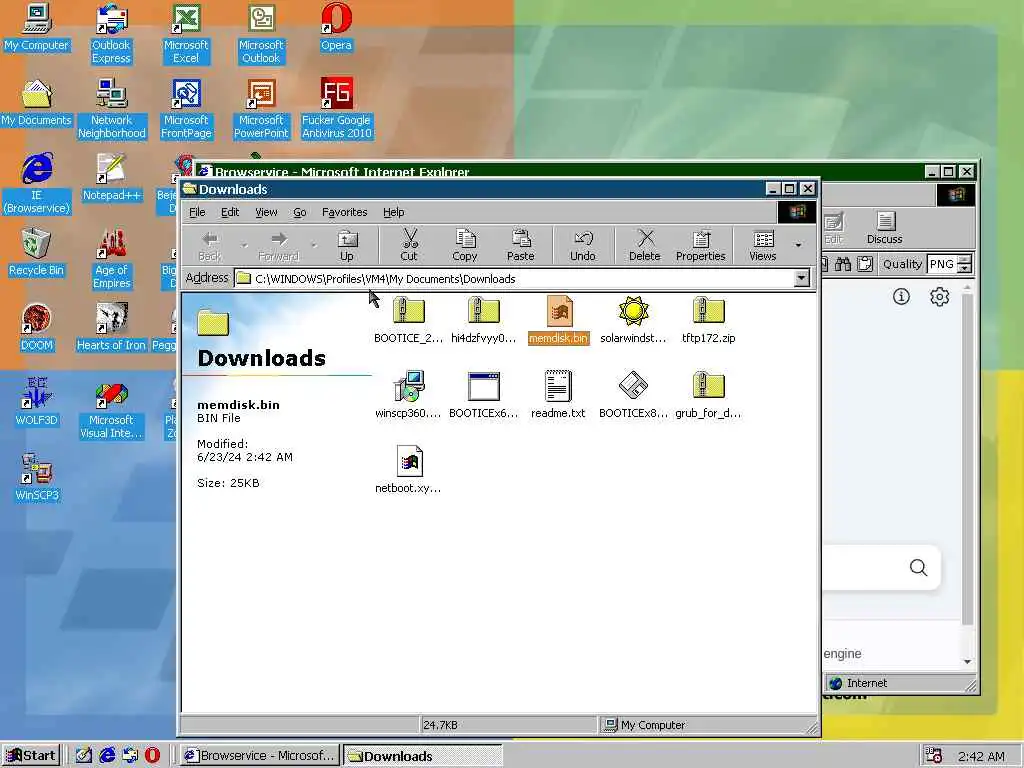Switch to Browservice taskbar button
The height and width of the screenshot is (768, 1024).
pos(260,756)
